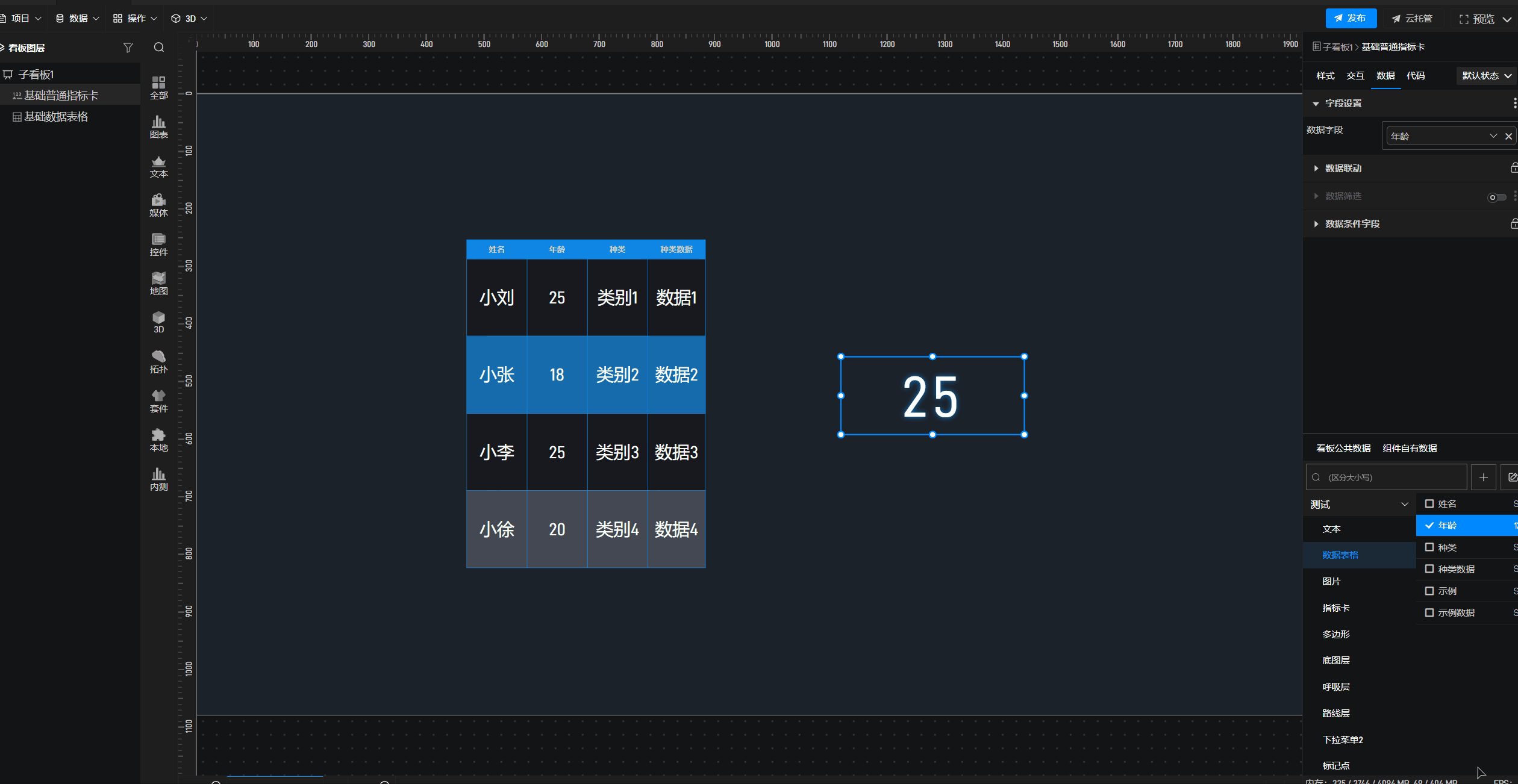The image size is (1518, 784).
Task: Open the 数据 top menu
Action: click(78, 19)
